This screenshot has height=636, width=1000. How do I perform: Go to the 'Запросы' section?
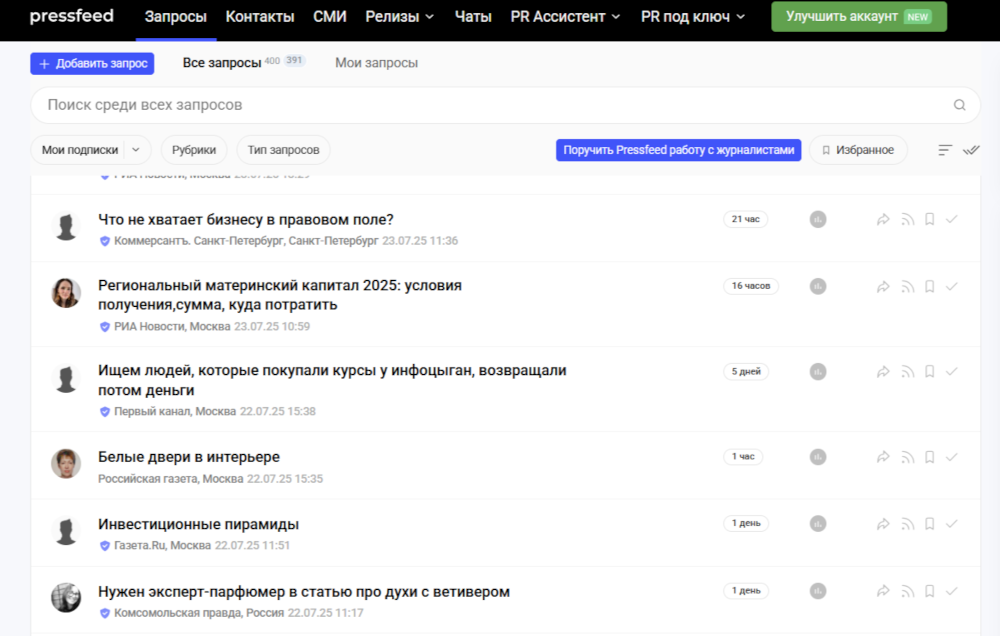coord(175,17)
